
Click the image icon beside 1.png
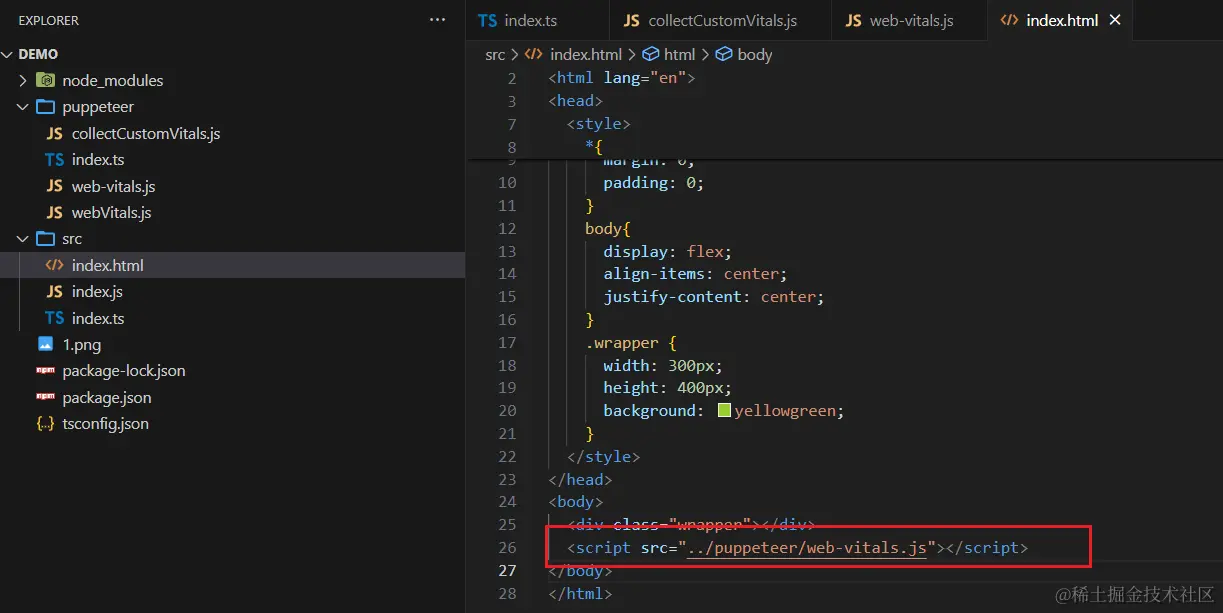(x=45, y=344)
